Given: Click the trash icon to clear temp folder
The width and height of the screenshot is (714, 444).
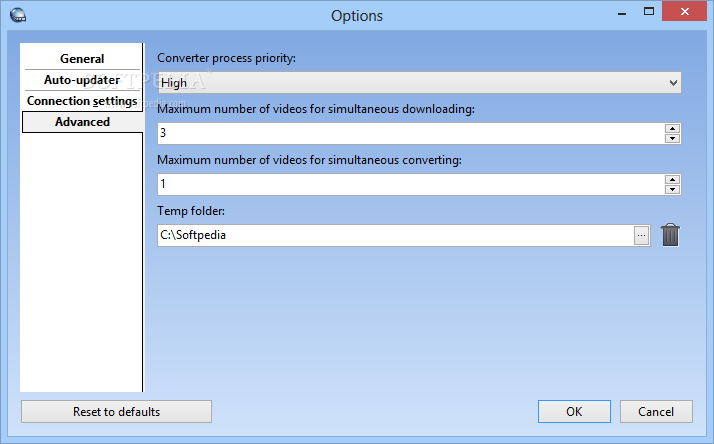Looking at the screenshot, I should [670, 235].
